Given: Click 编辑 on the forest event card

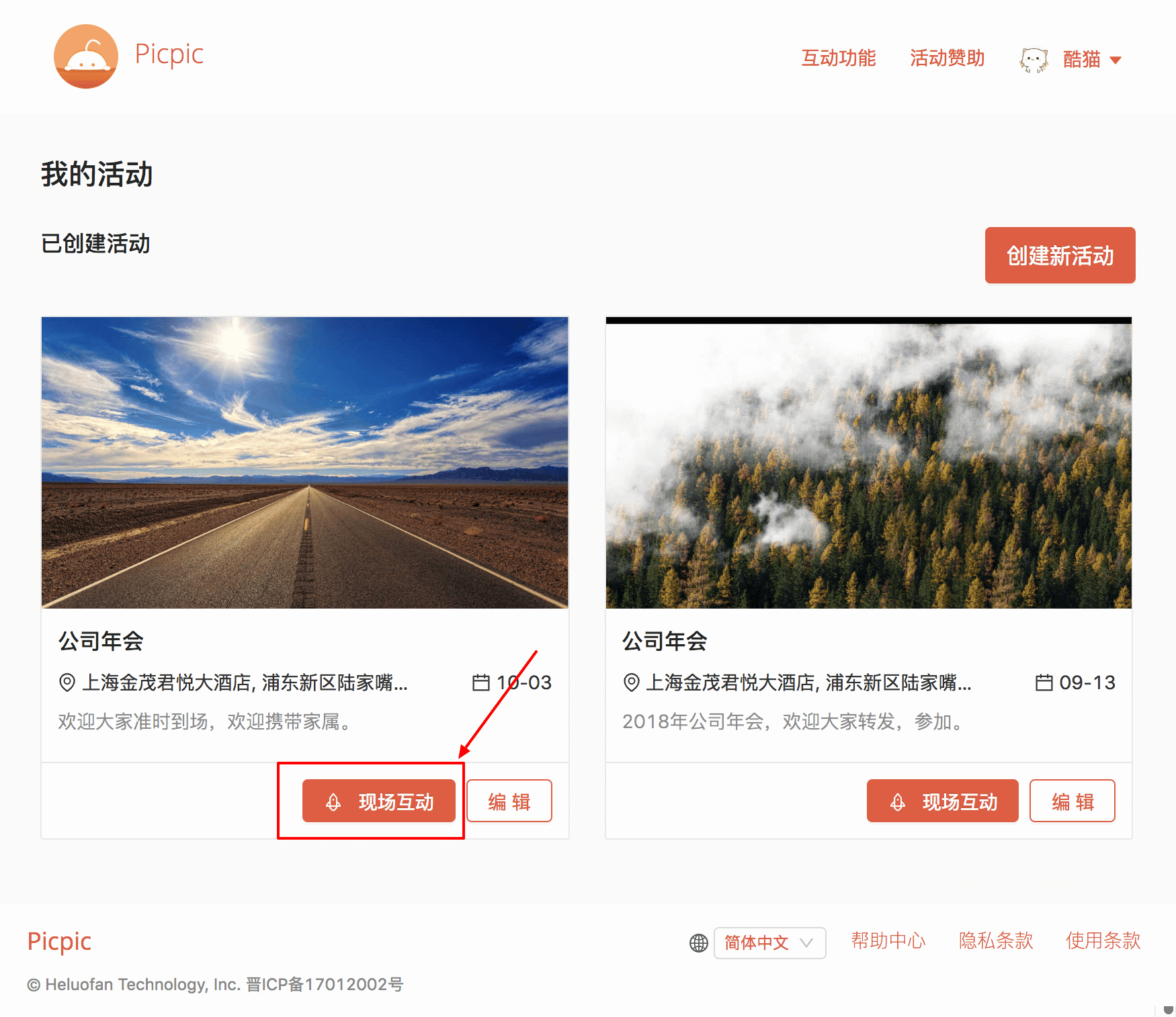Looking at the screenshot, I should click(x=1073, y=801).
